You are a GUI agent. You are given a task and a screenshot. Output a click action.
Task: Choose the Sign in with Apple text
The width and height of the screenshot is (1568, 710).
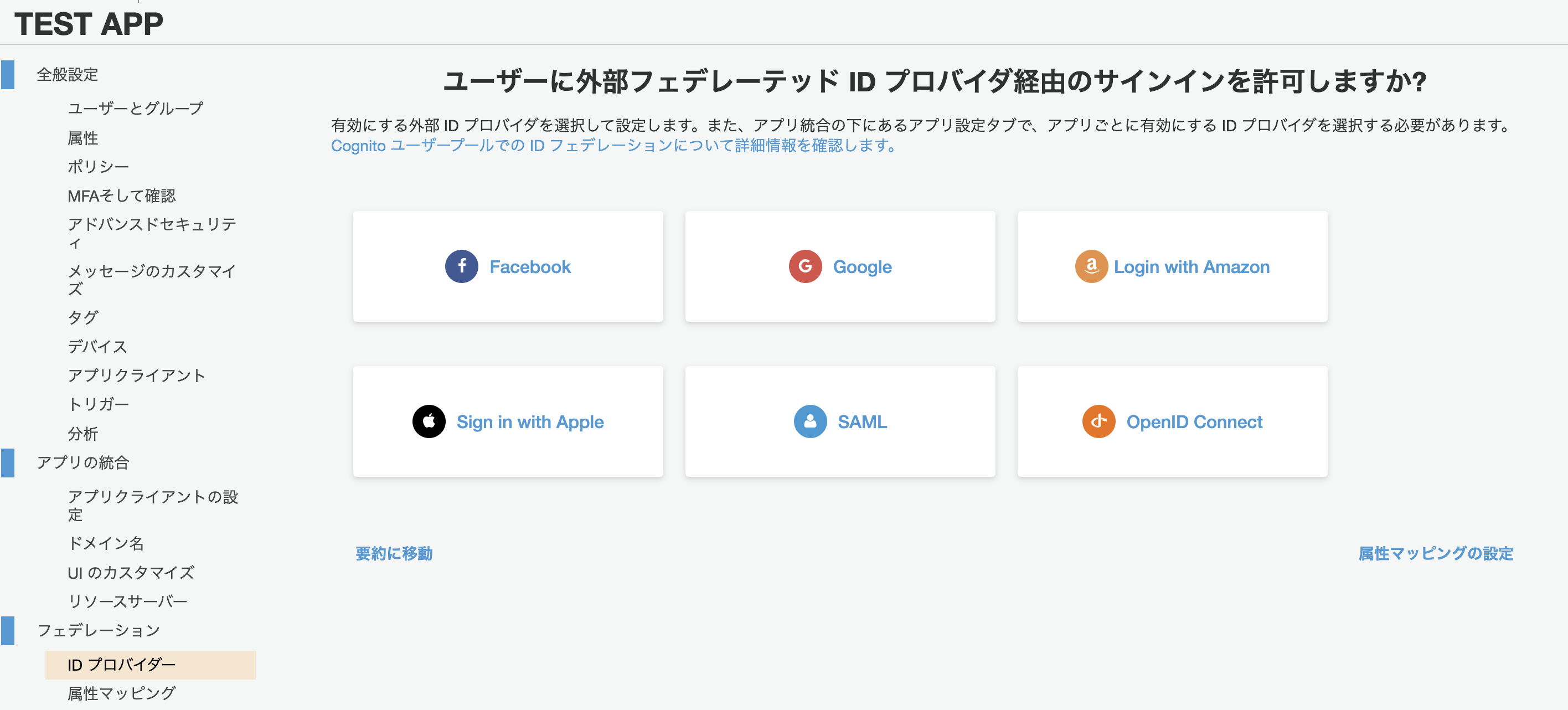pos(529,422)
